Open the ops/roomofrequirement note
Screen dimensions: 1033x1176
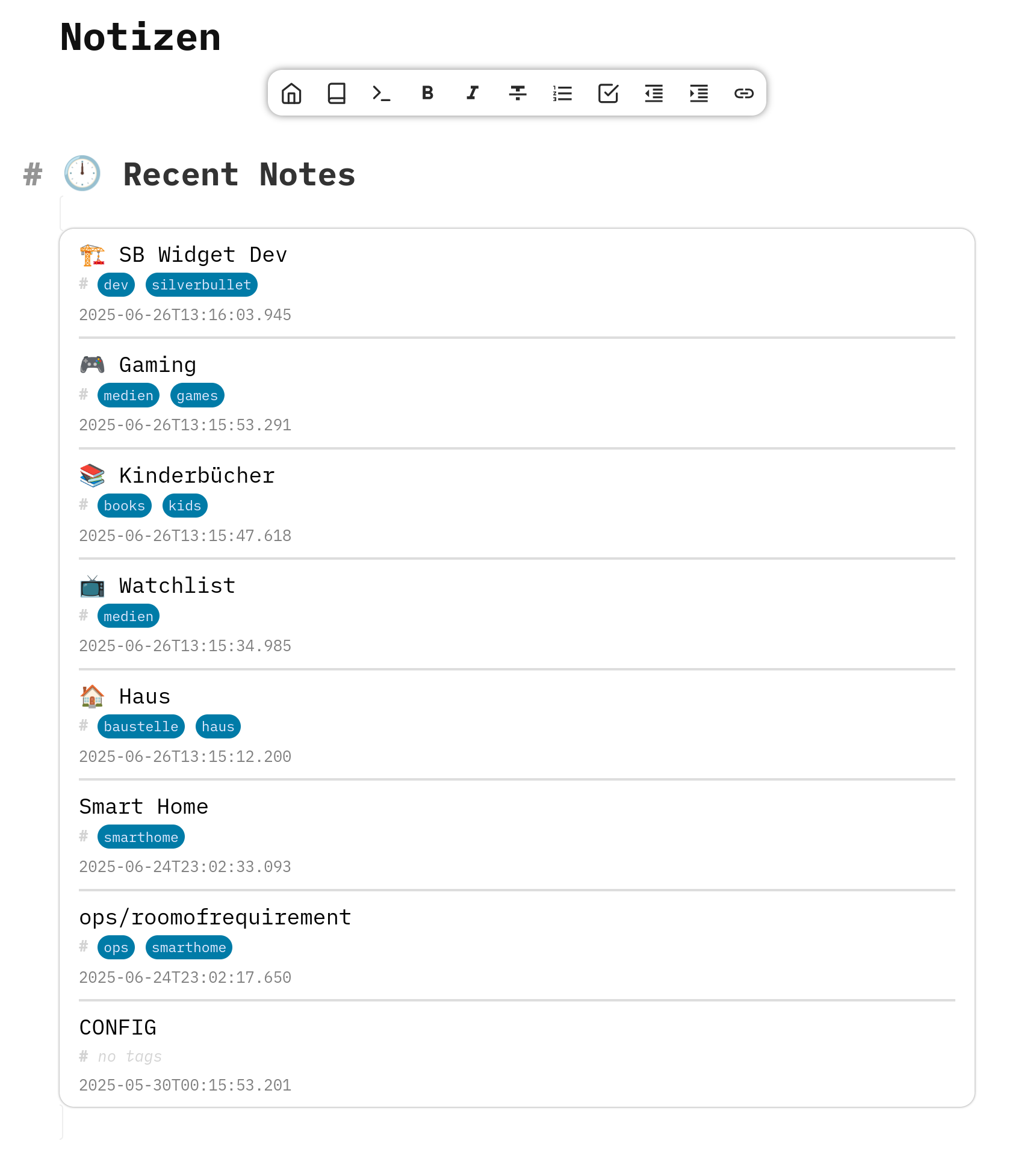pyautogui.click(x=216, y=918)
